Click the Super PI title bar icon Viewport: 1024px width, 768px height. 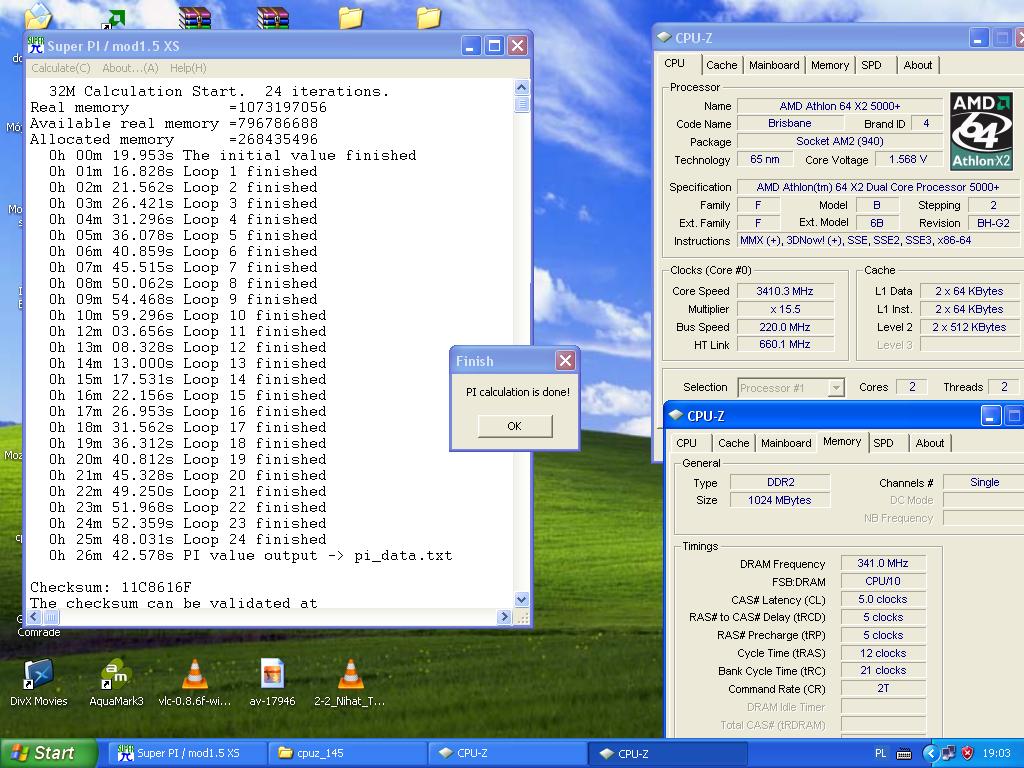coord(36,45)
